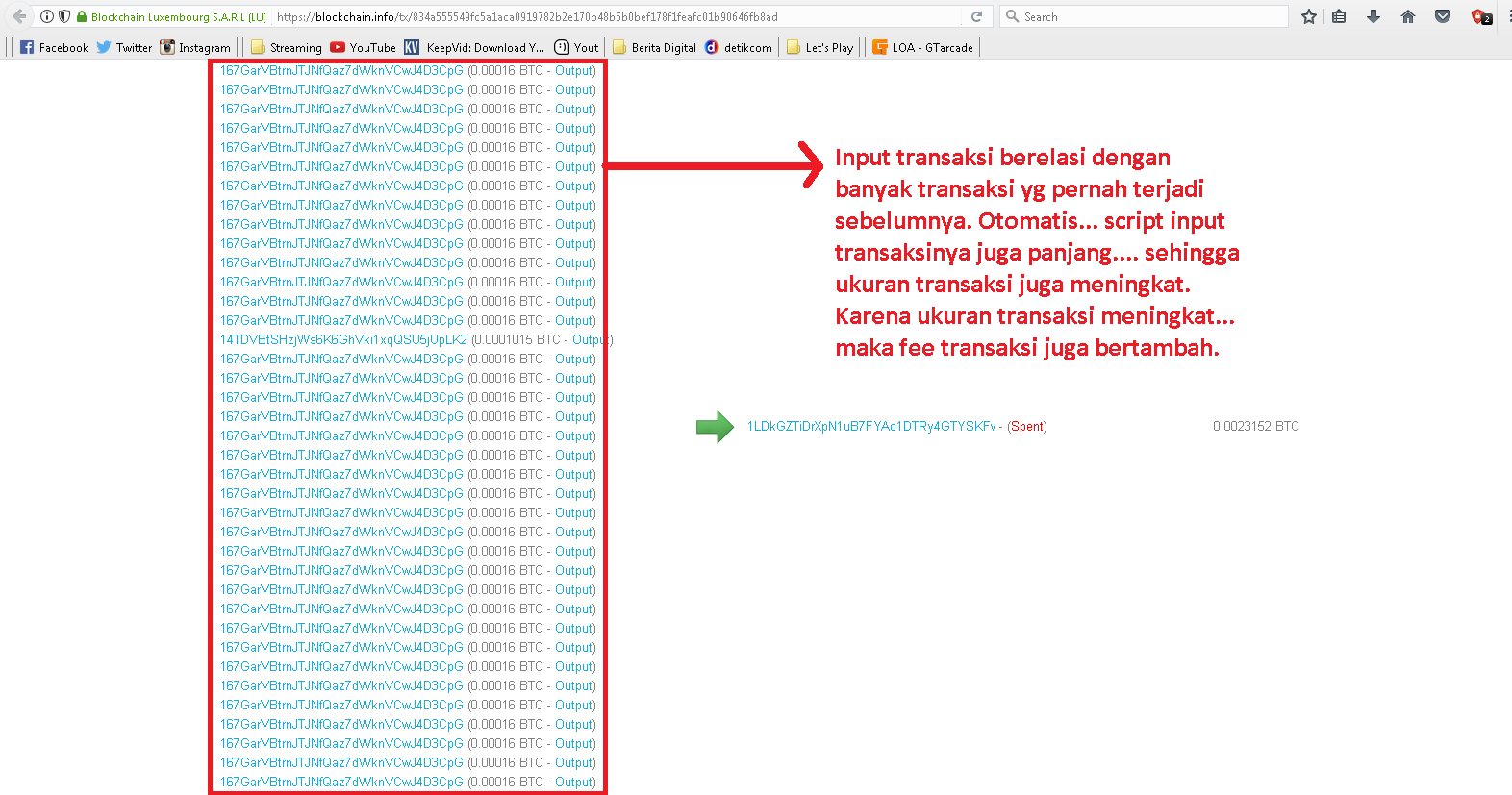Open the green padlock certificate details
This screenshot has width=1512, height=795.
click(82, 16)
